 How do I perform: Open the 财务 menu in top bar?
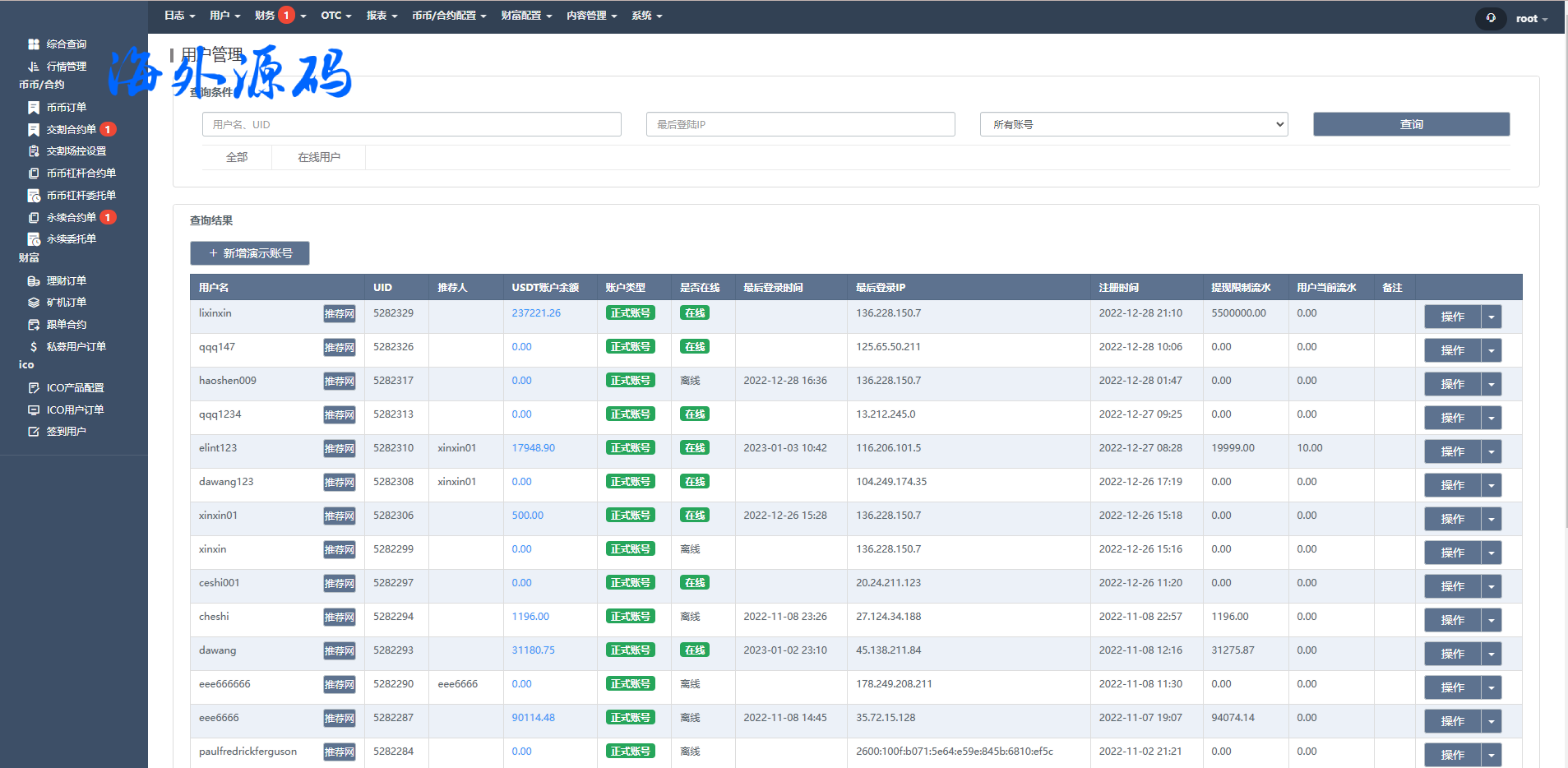(265, 16)
